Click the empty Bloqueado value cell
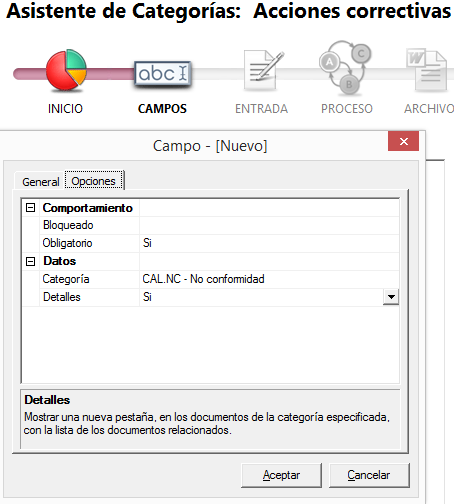Screen dimensions: 454x504 click(x=269, y=225)
